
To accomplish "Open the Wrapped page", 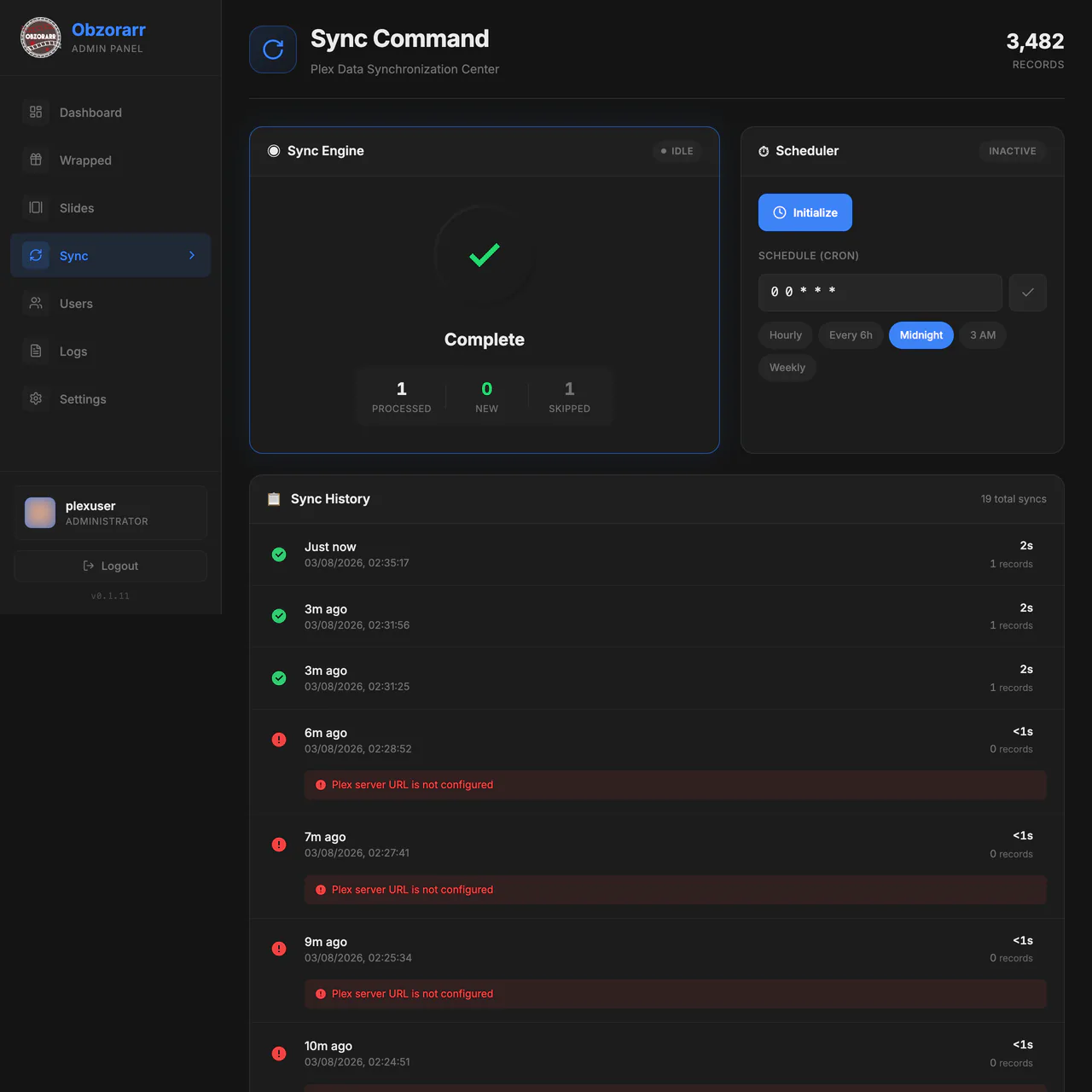I will click(111, 160).
